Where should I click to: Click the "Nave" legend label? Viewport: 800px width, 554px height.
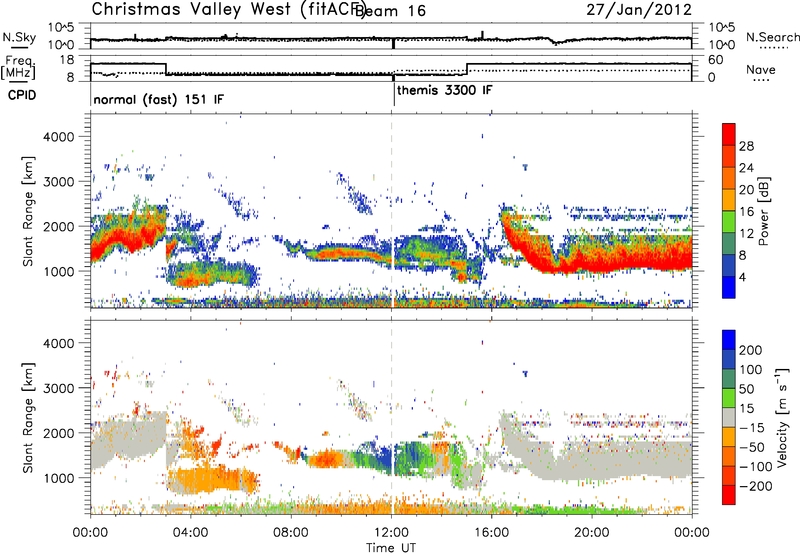pyautogui.click(x=760, y=69)
